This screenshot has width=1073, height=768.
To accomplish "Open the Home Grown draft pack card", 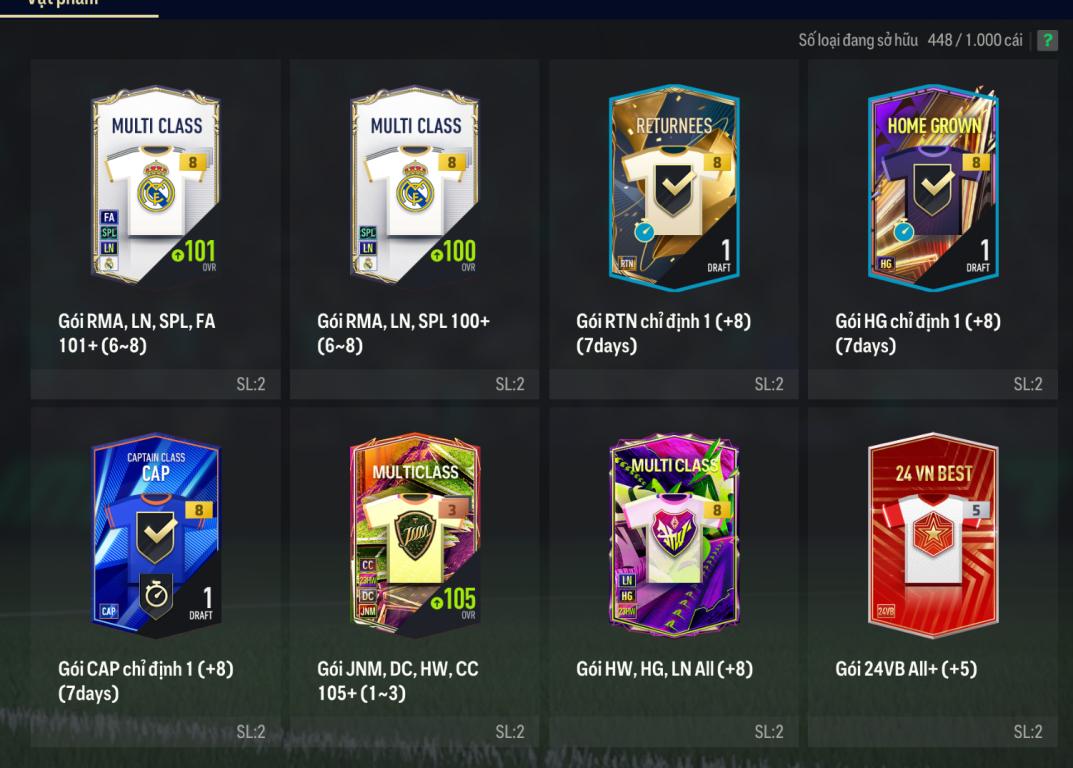I will tap(933, 187).
